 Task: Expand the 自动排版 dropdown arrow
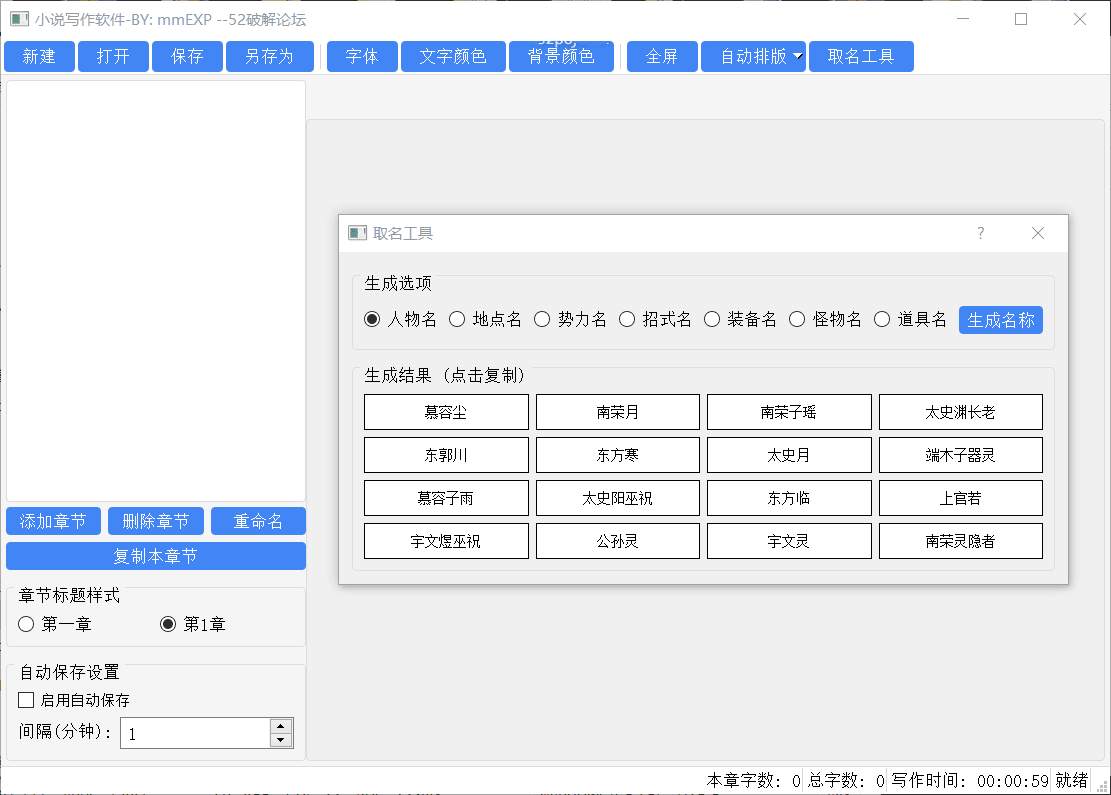(797, 57)
